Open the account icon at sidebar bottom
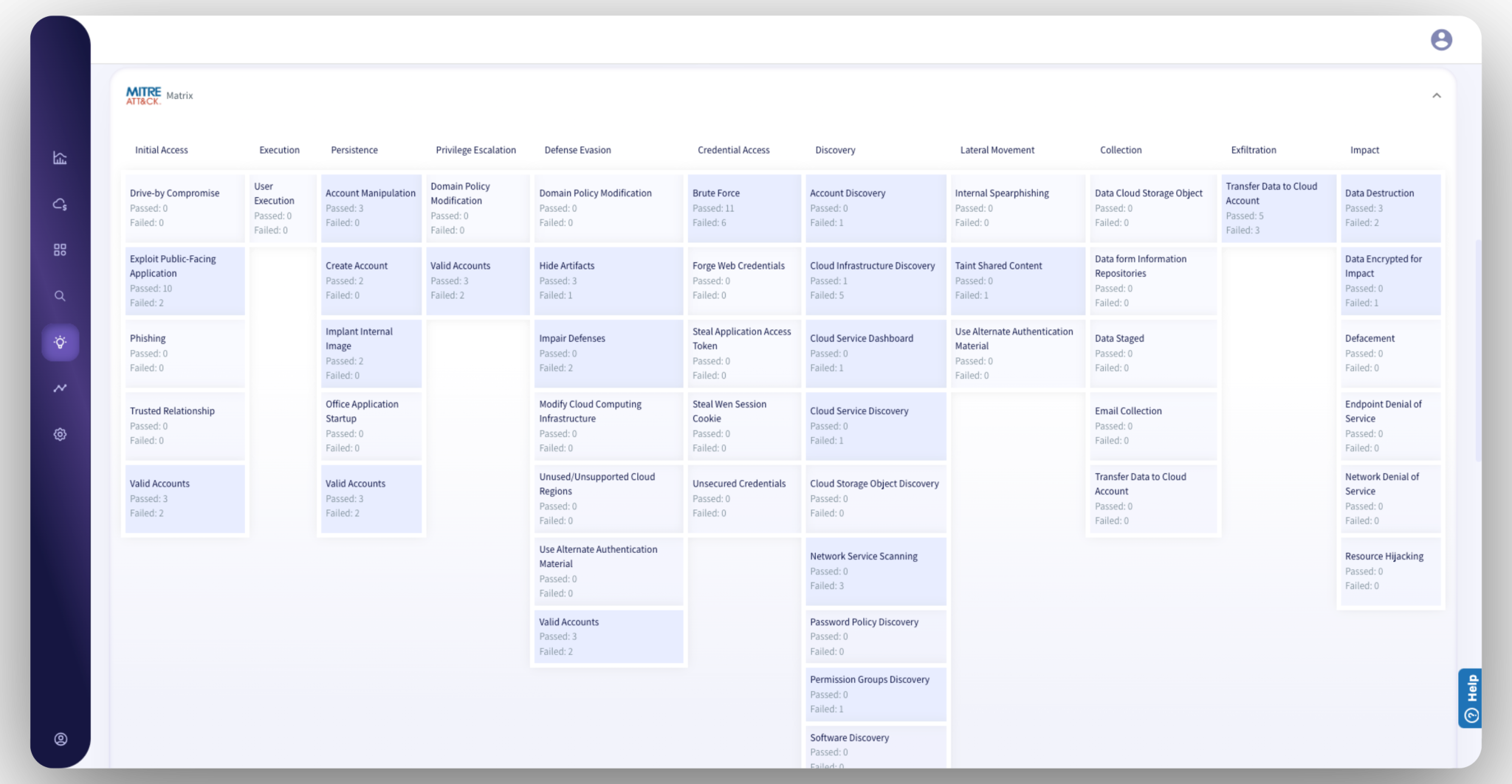This screenshot has height=784, width=1512. [x=61, y=739]
